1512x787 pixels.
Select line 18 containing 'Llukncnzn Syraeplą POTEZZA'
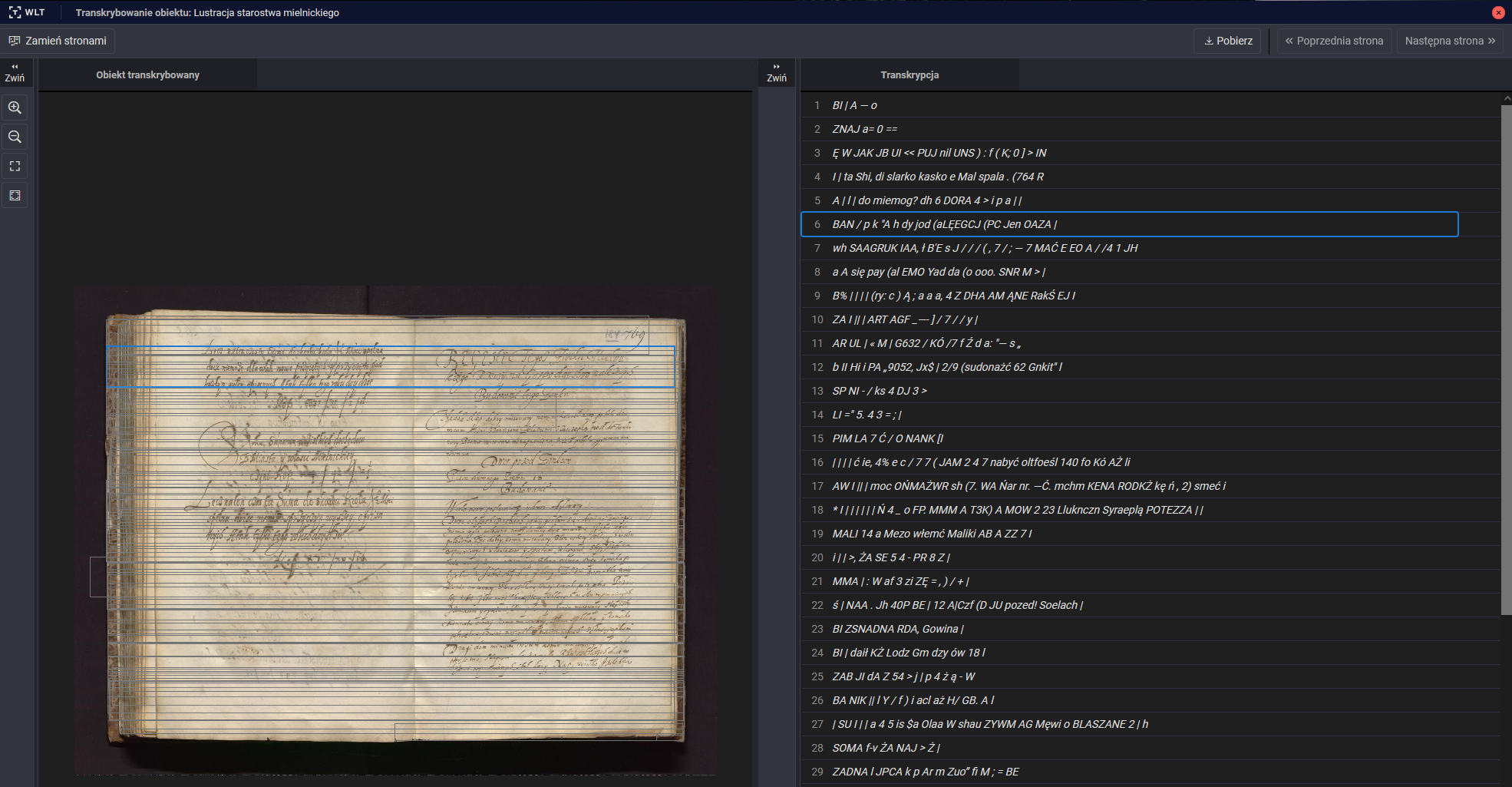1150,510
